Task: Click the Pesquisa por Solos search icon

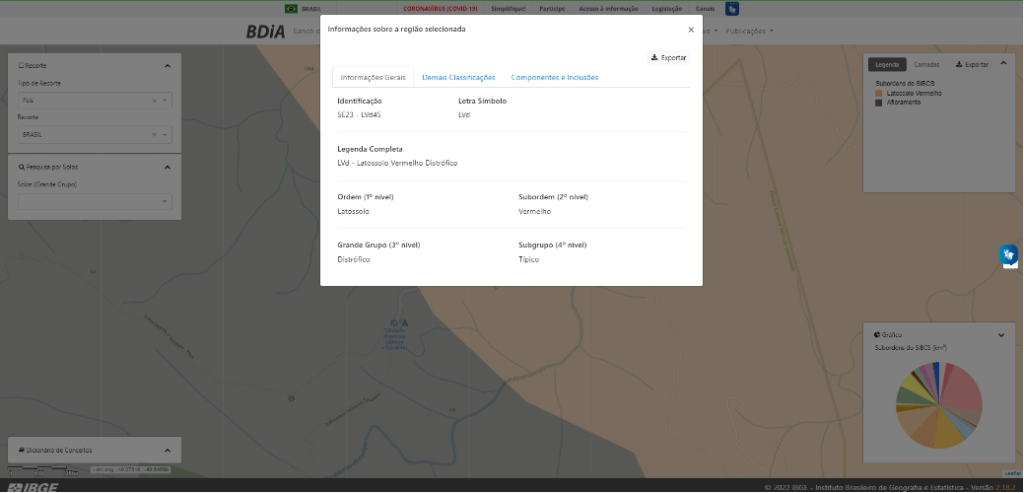Action: pyautogui.click(x=22, y=167)
